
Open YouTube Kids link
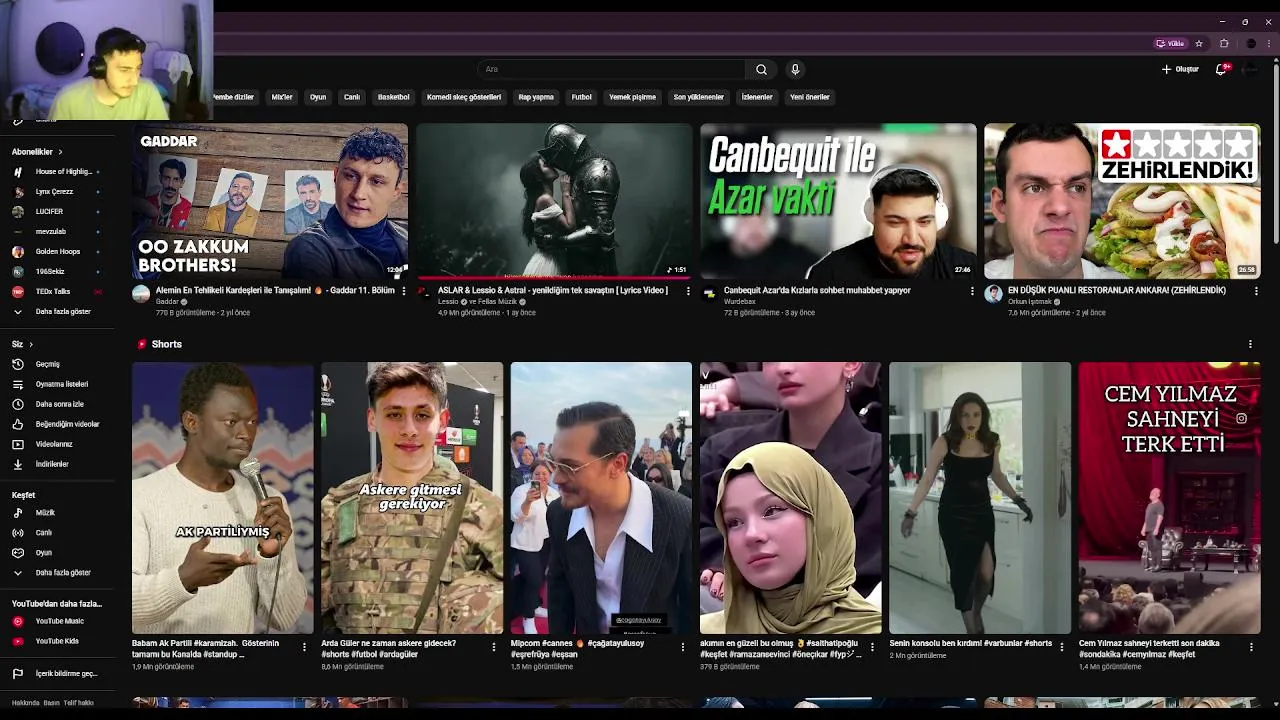click(57, 641)
